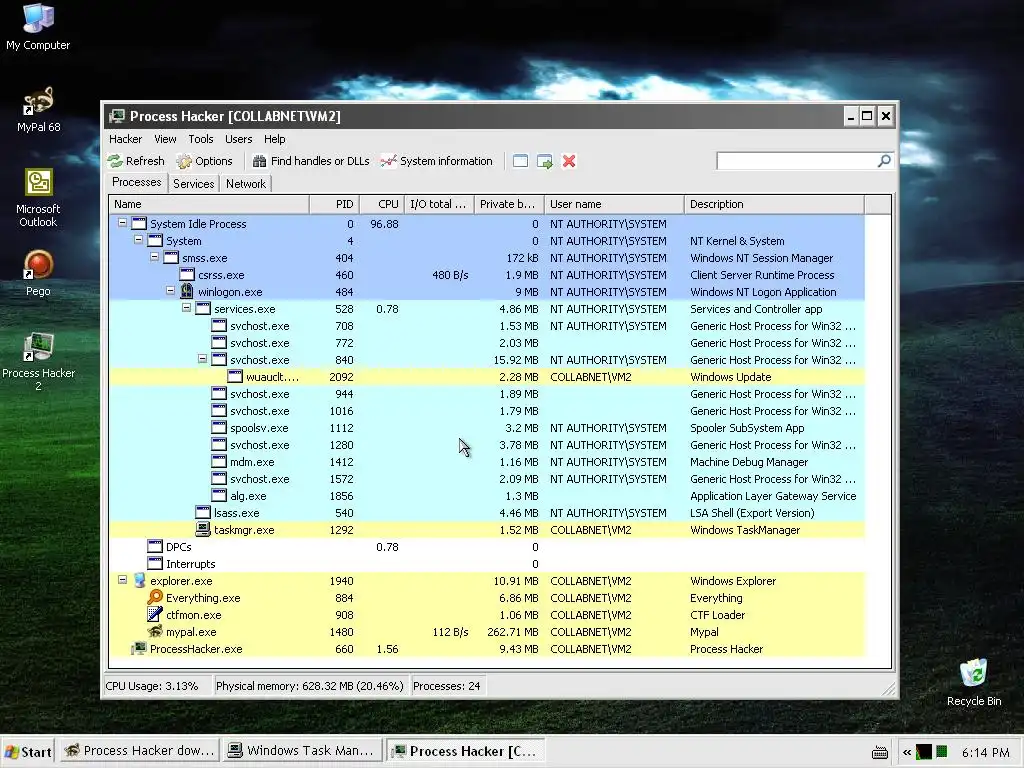Viewport: 1024px width, 768px height.
Task: Click Find handles or DLLs
Action: click(x=311, y=161)
